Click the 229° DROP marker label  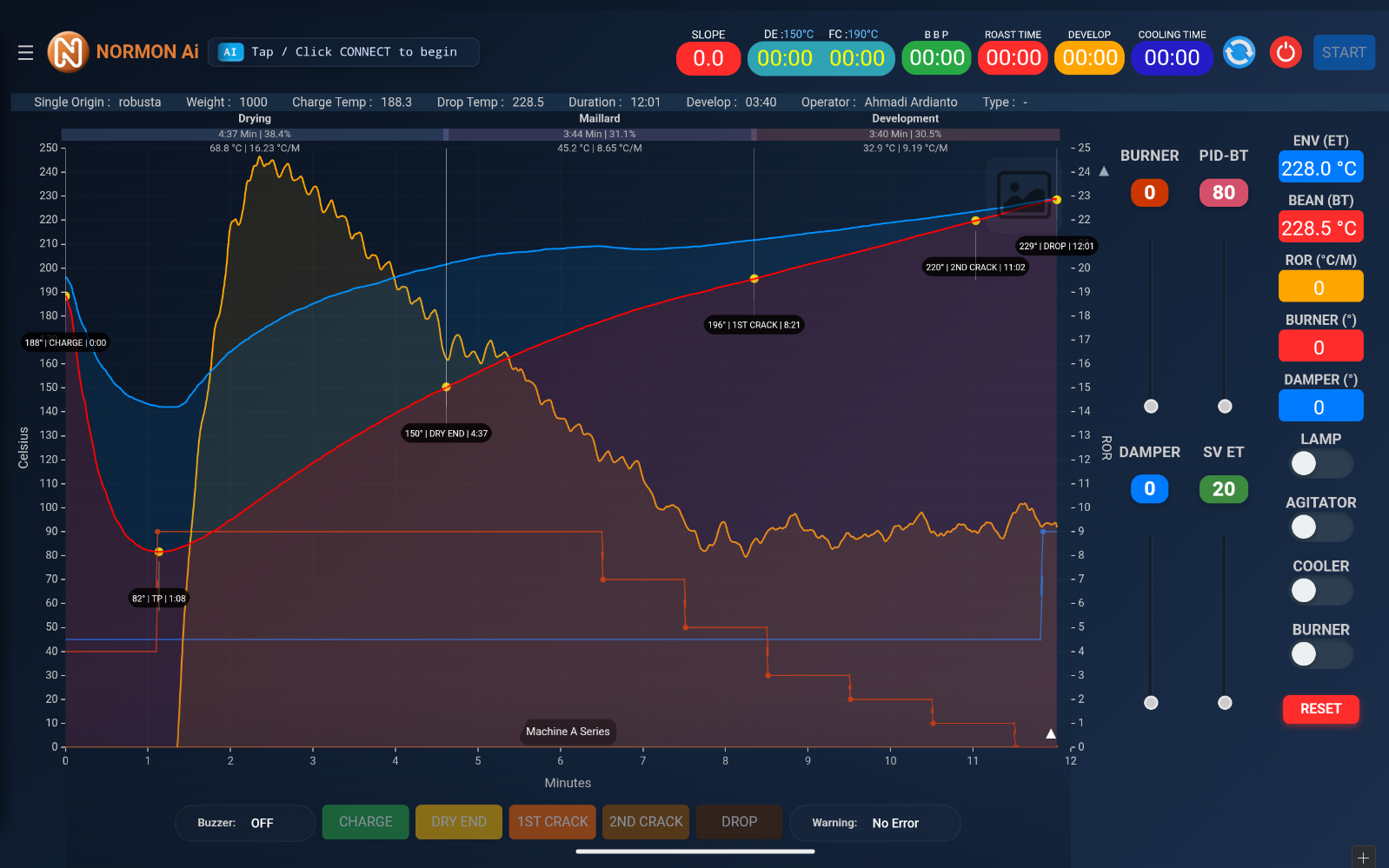(1056, 246)
